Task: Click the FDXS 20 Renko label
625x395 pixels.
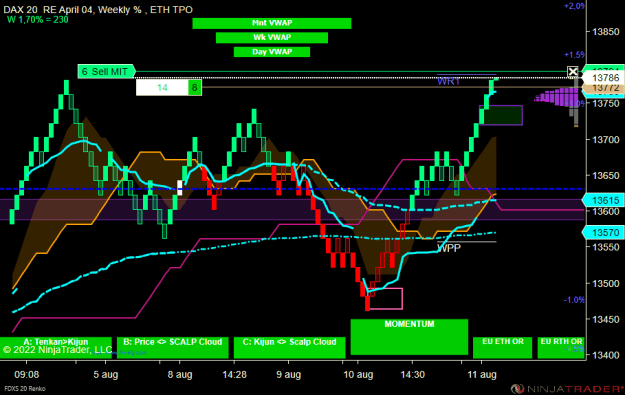Action: click(x=25, y=388)
